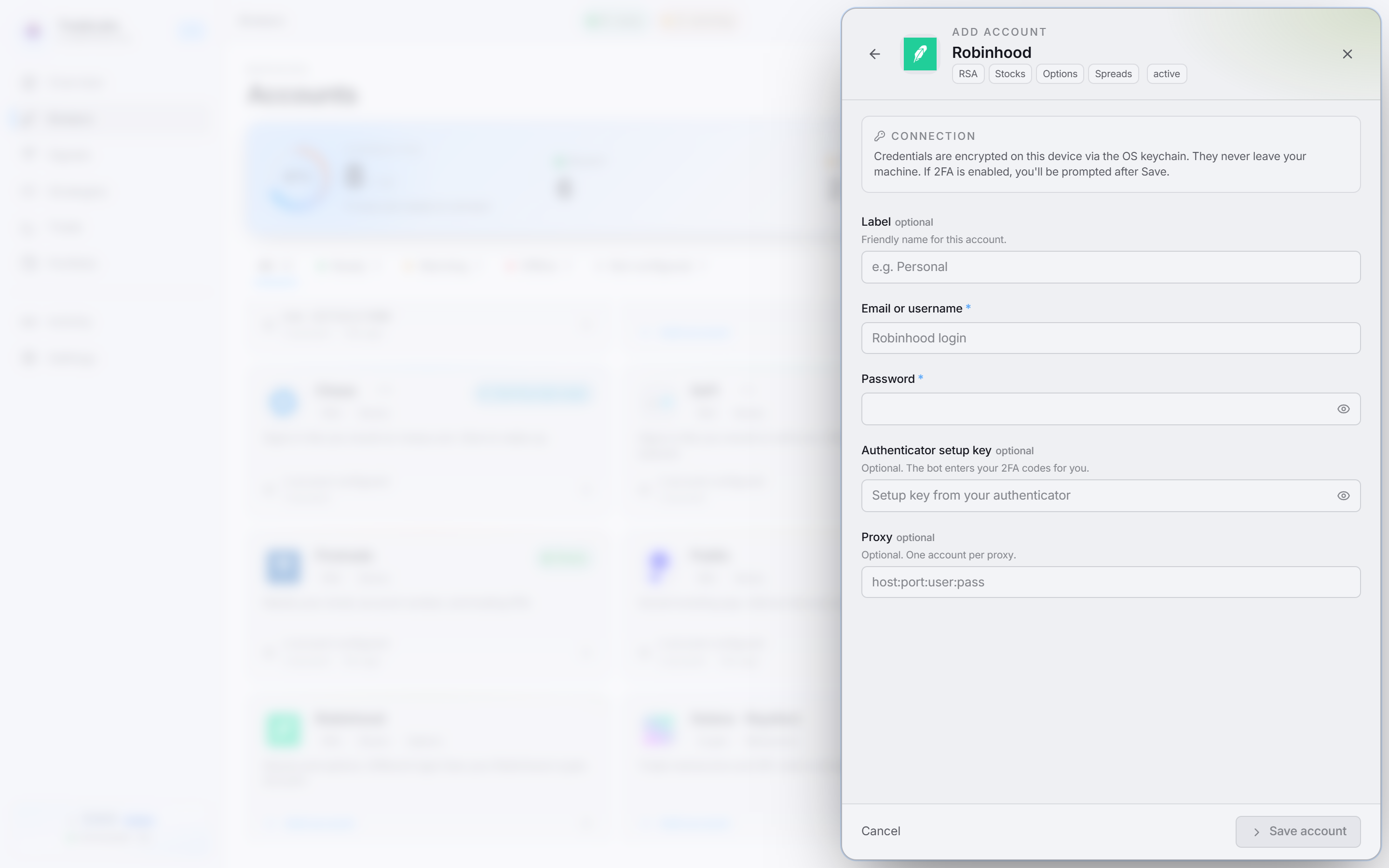This screenshot has width=1389, height=868.
Task: Show the password with the eye icon
Action: click(1343, 409)
